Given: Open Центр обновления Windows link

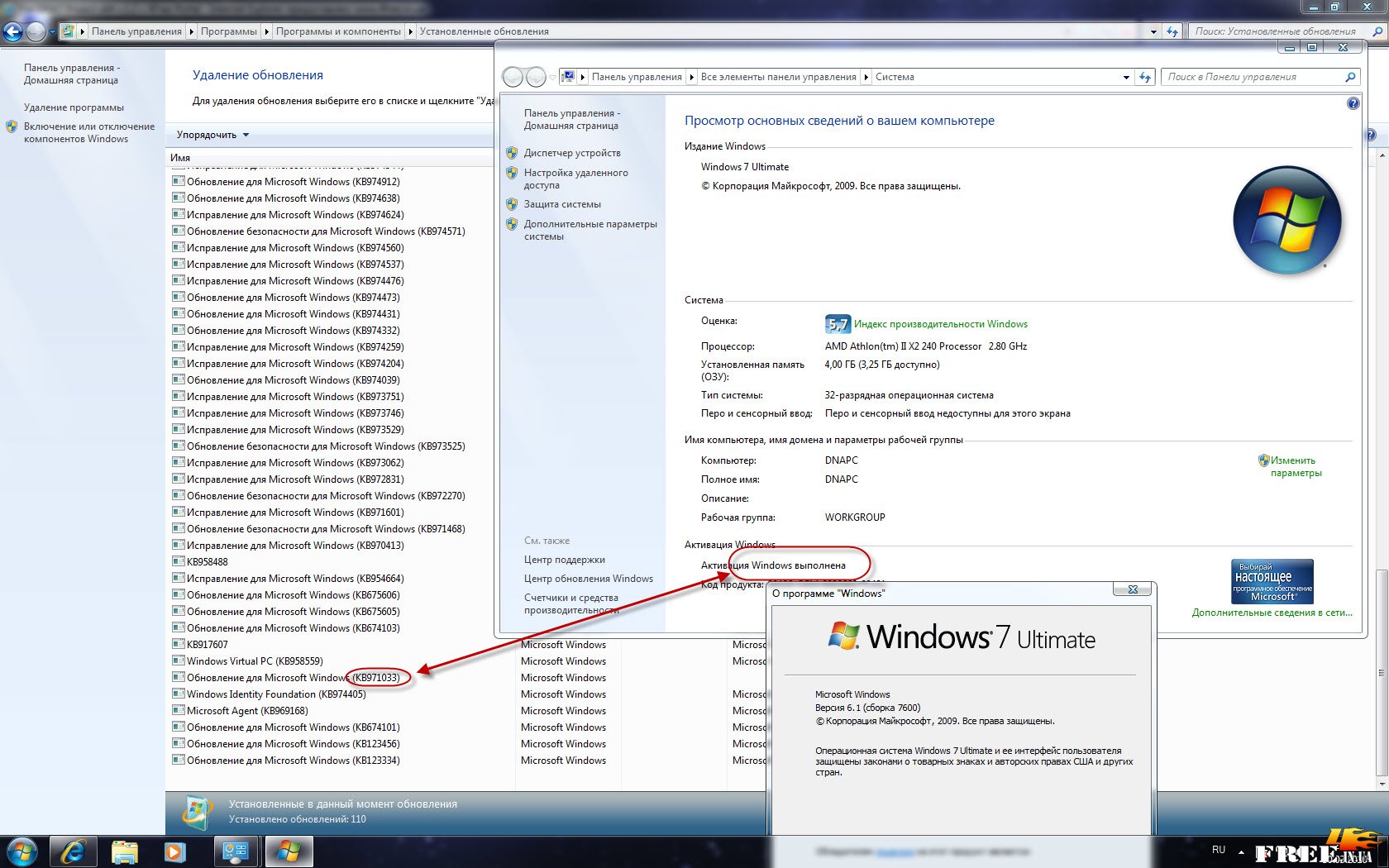Looking at the screenshot, I should click(589, 579).
